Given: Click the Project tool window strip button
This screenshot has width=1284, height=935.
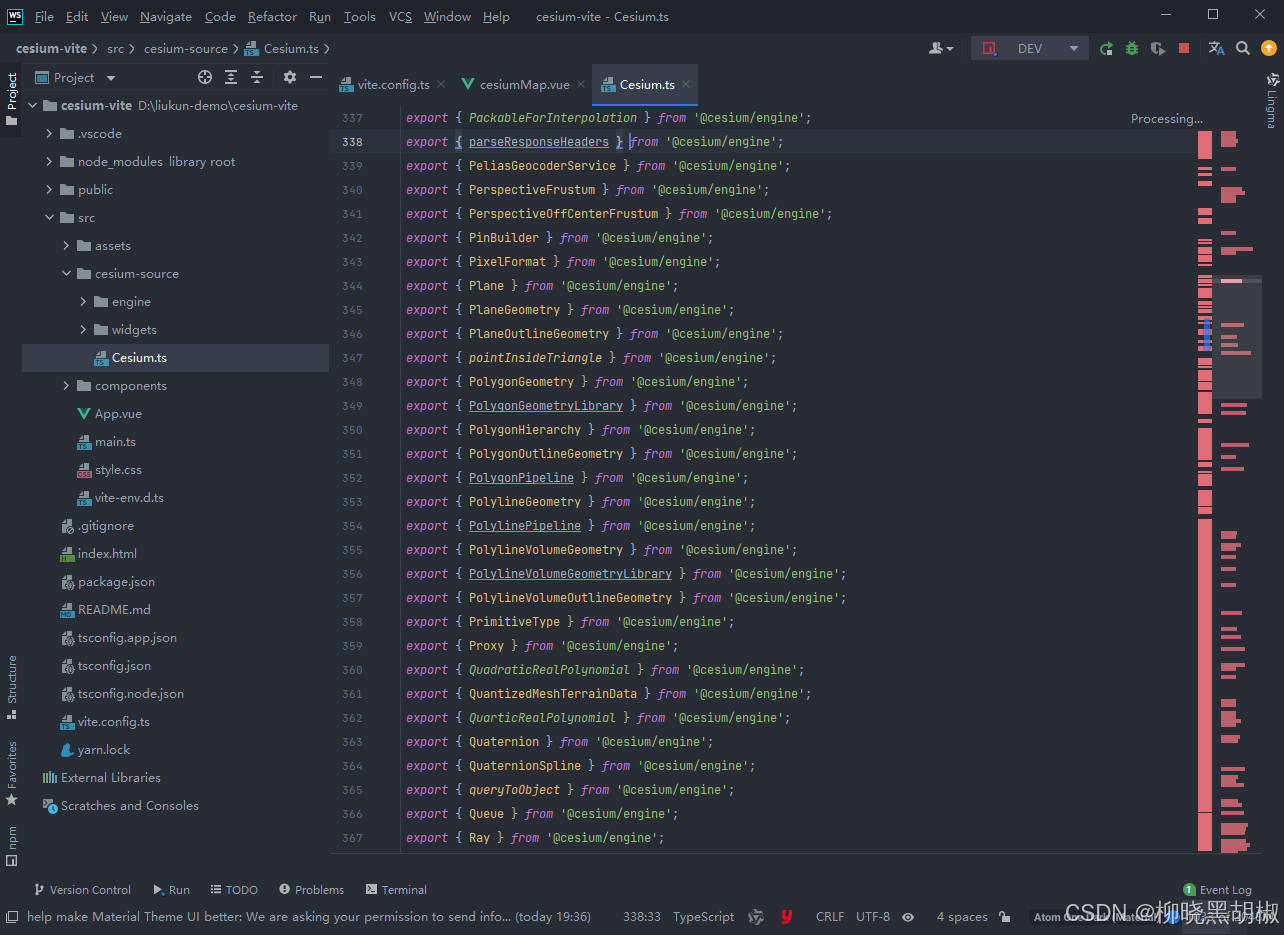Looking at the screenshot, I should (11, 100).
